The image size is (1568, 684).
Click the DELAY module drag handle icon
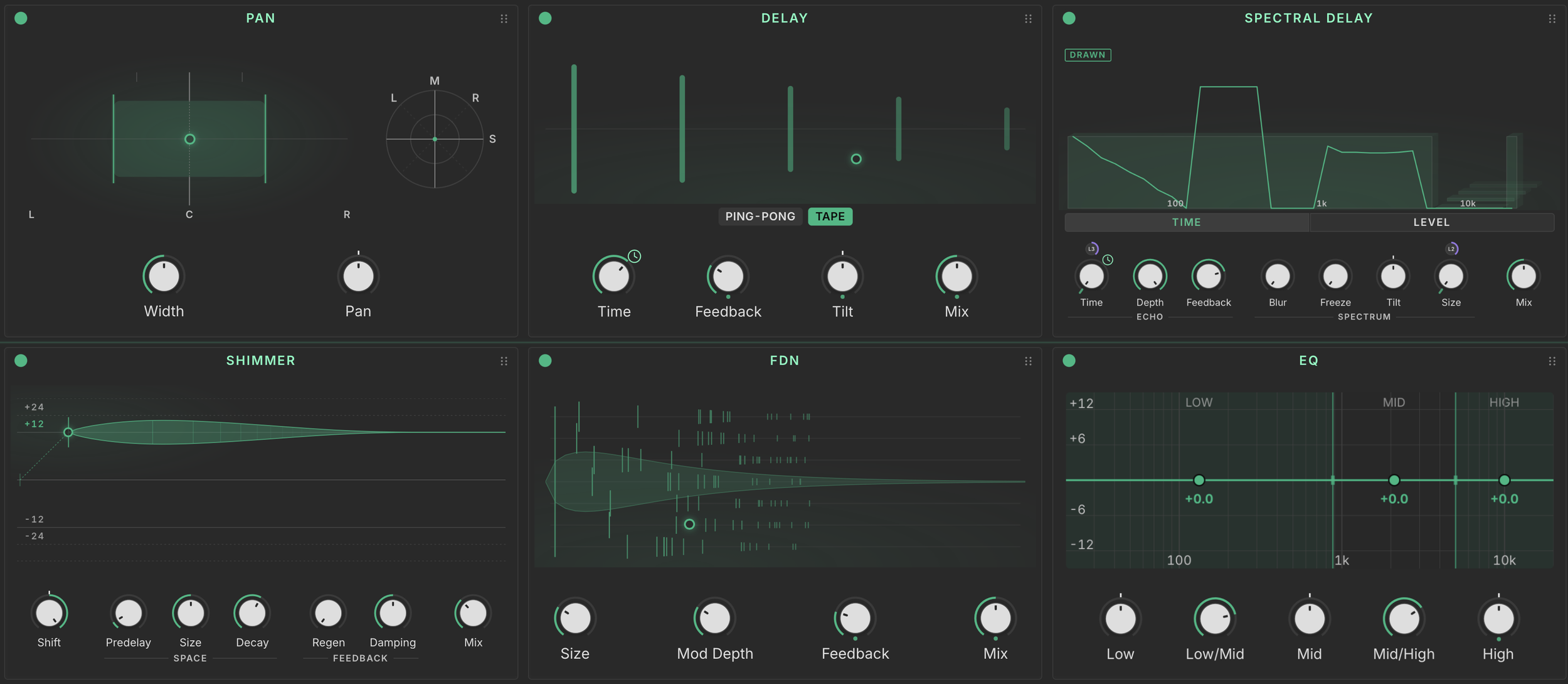click(x=1028, y=19)
